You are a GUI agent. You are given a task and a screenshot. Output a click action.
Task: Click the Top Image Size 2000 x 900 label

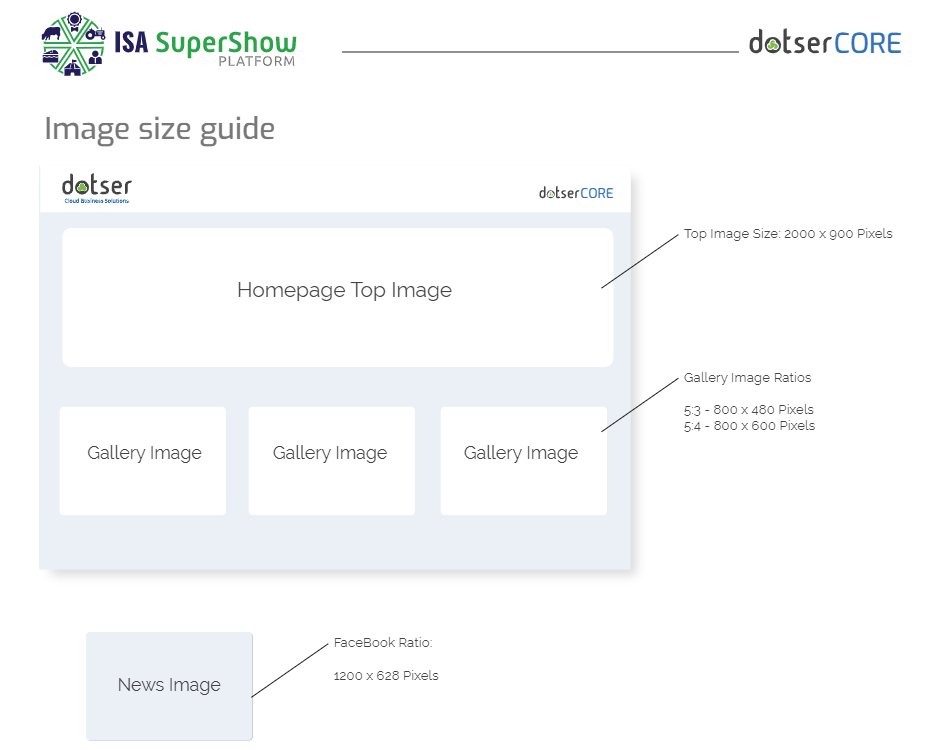click(x=788, y=234)
